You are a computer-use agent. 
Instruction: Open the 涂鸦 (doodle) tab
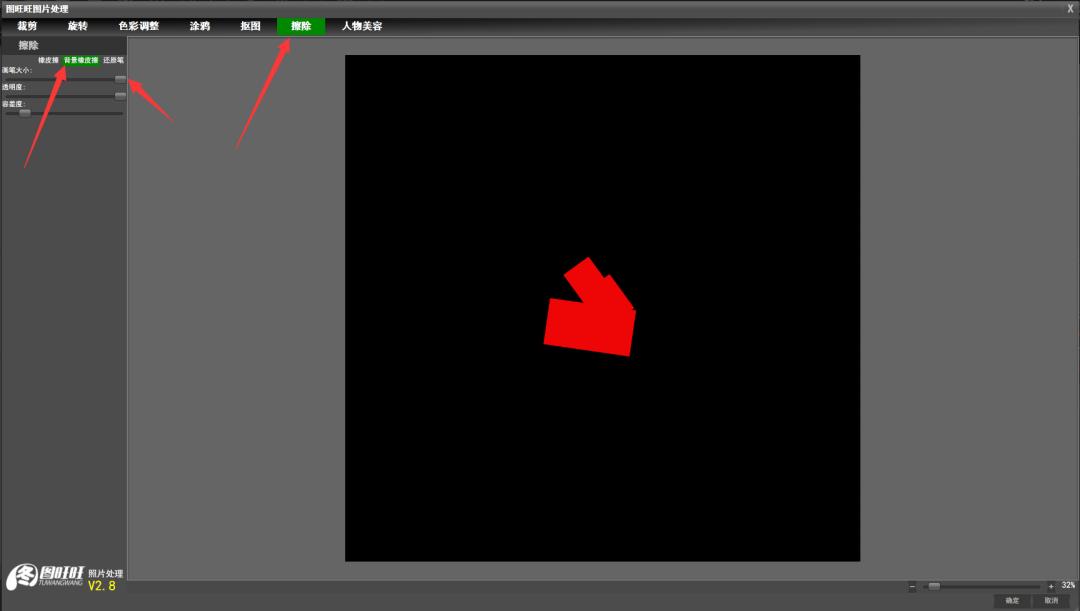(x=200, y=26)
